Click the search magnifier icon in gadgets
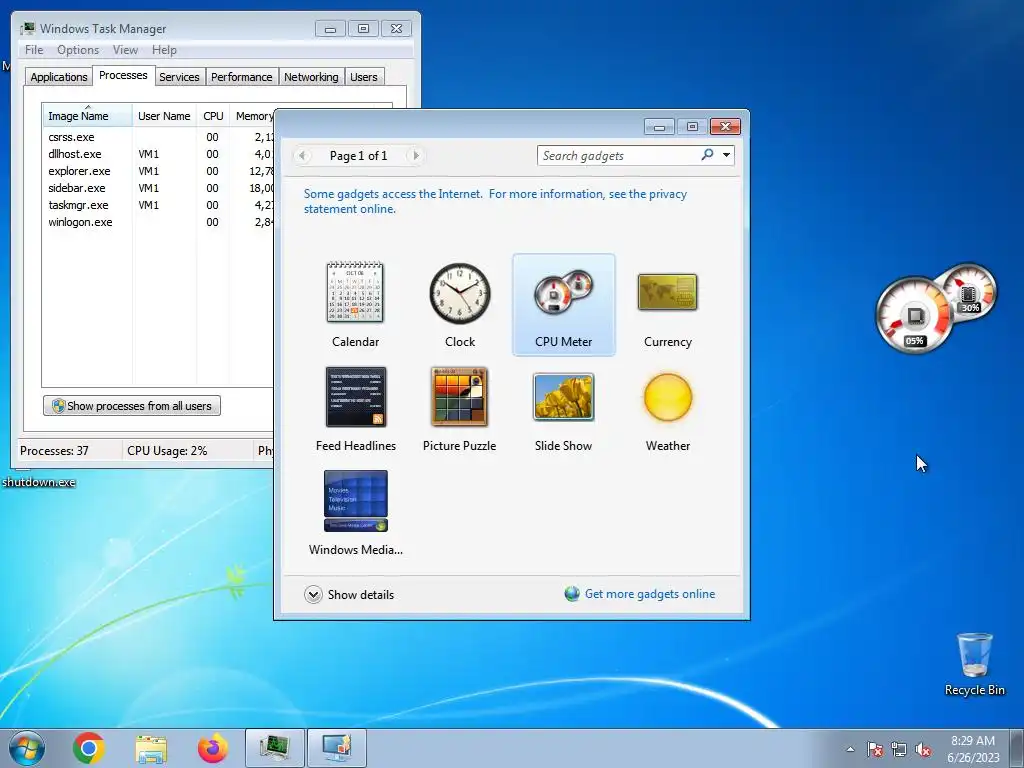Viewport: 1024px width, 768px height. point(707,155)
